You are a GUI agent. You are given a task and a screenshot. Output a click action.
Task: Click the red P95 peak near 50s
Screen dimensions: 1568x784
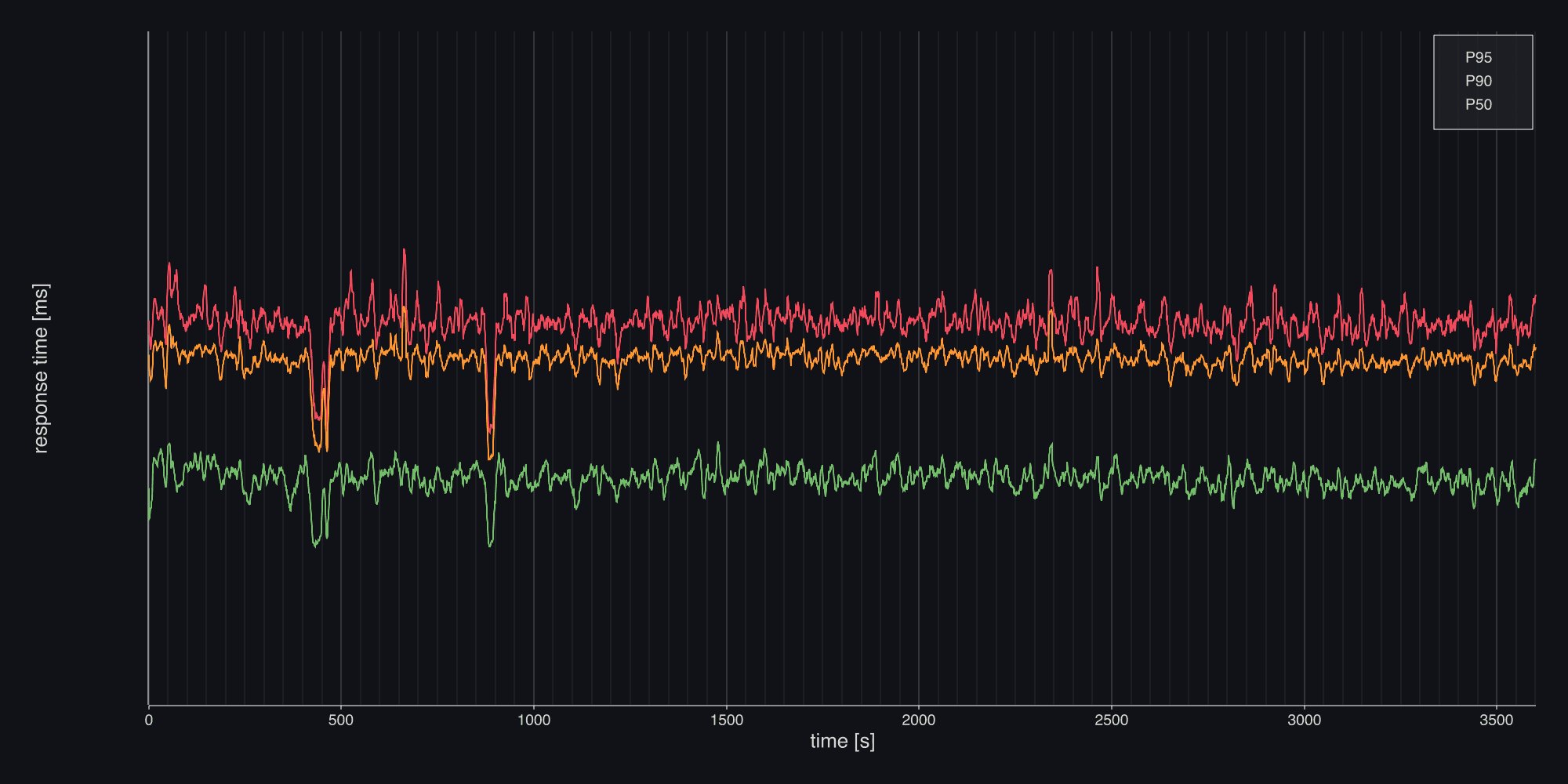coord(169,265)
